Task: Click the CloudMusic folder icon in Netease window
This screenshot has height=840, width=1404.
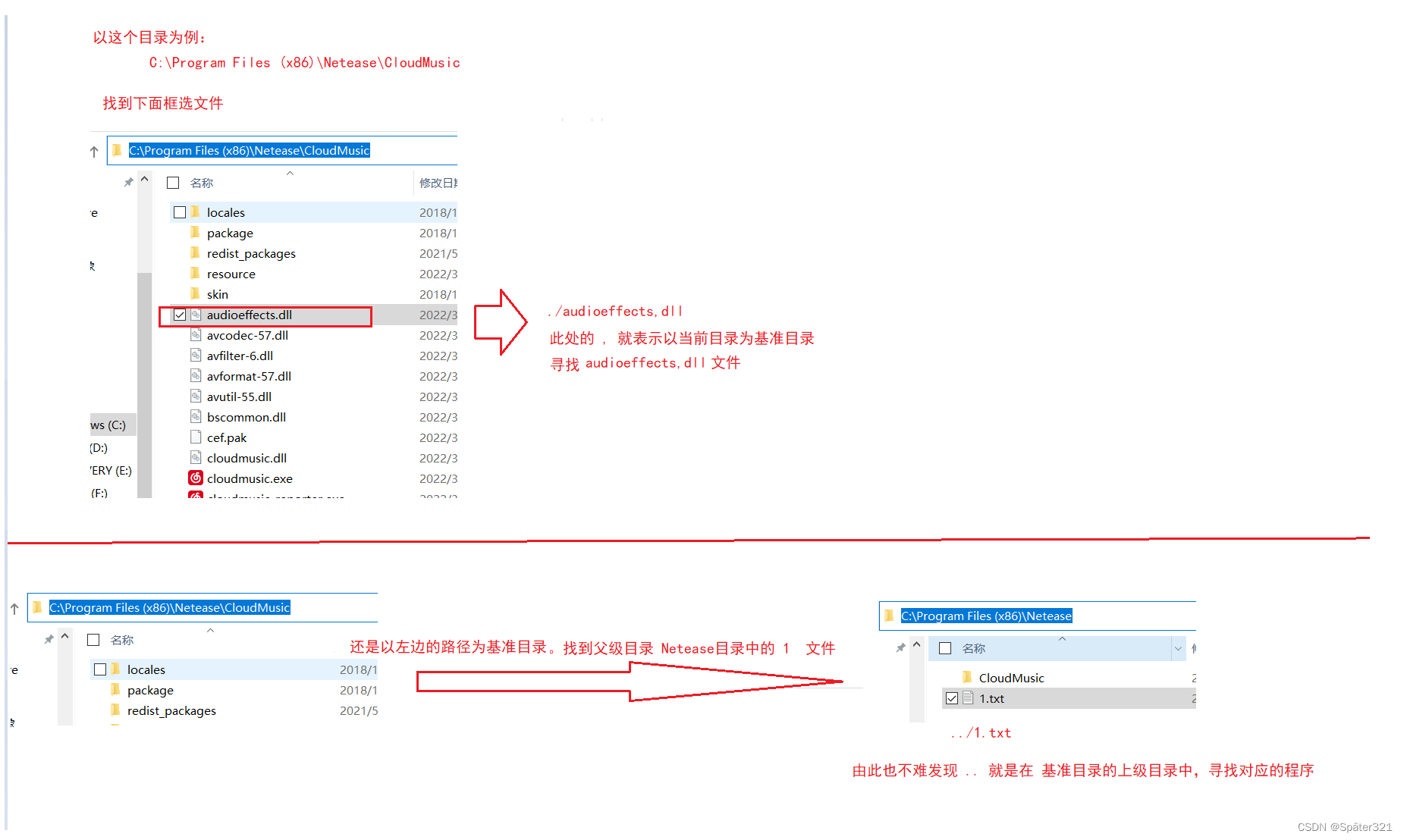Action: [967, 677]
